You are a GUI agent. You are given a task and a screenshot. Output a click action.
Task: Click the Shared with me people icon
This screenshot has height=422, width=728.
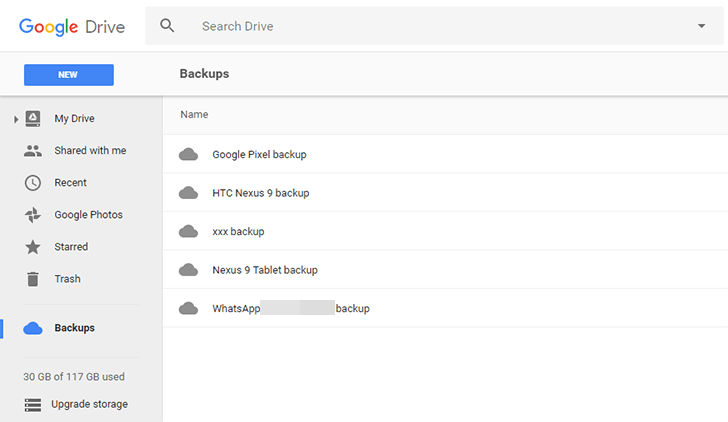click(x=33, y=151)
